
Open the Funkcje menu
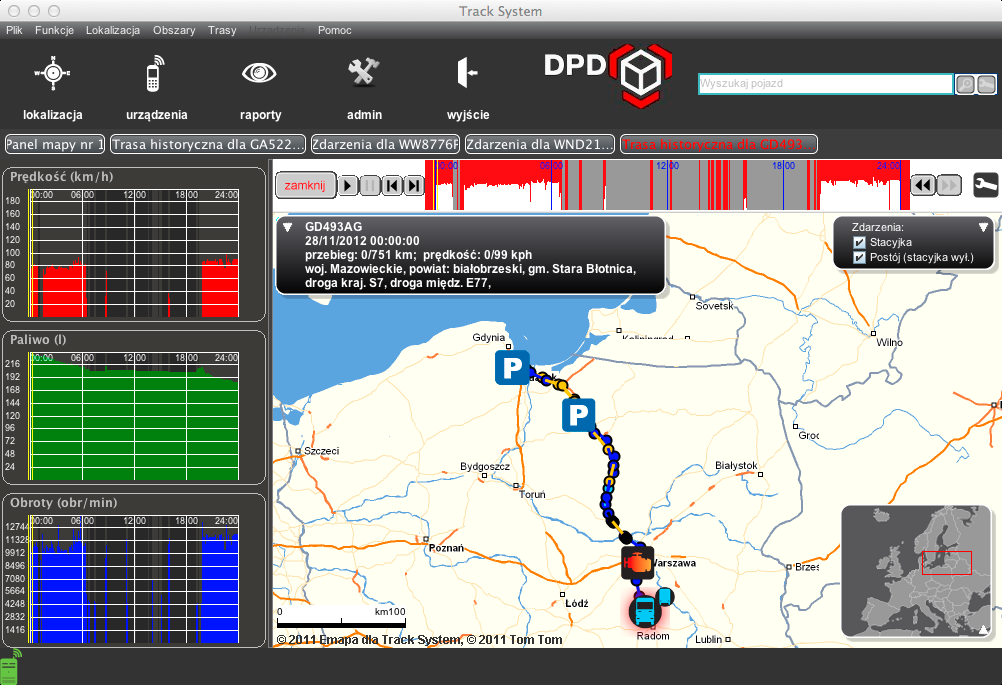tap(54, 30)
